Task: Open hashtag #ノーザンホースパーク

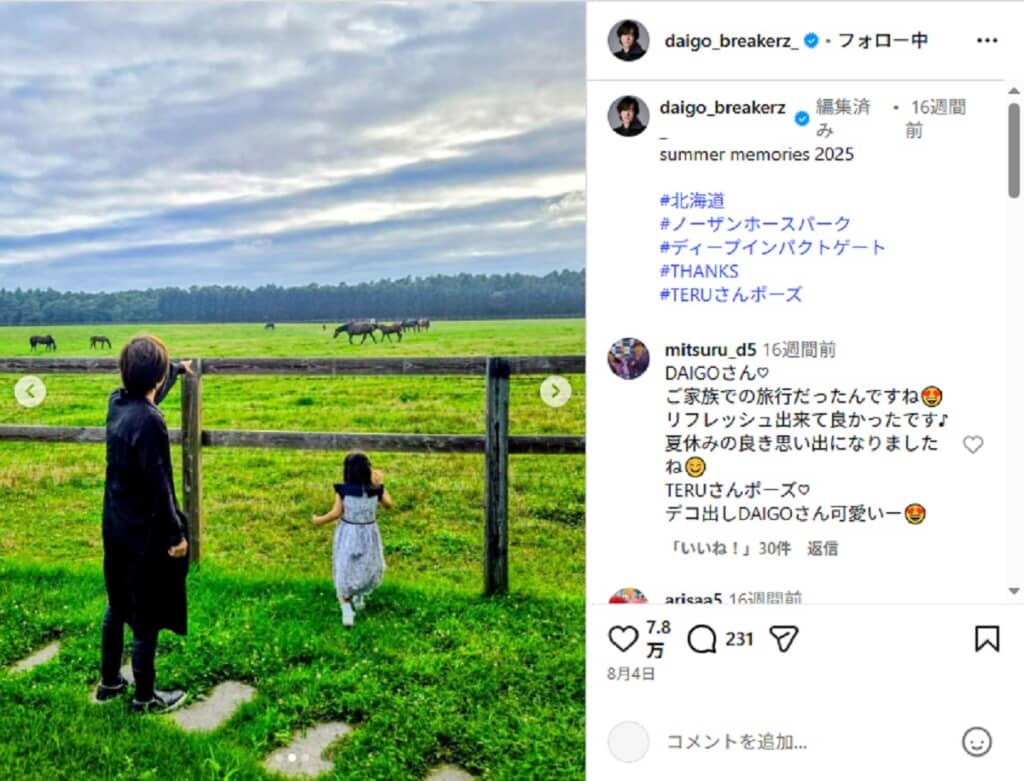Action: [755, 224]
